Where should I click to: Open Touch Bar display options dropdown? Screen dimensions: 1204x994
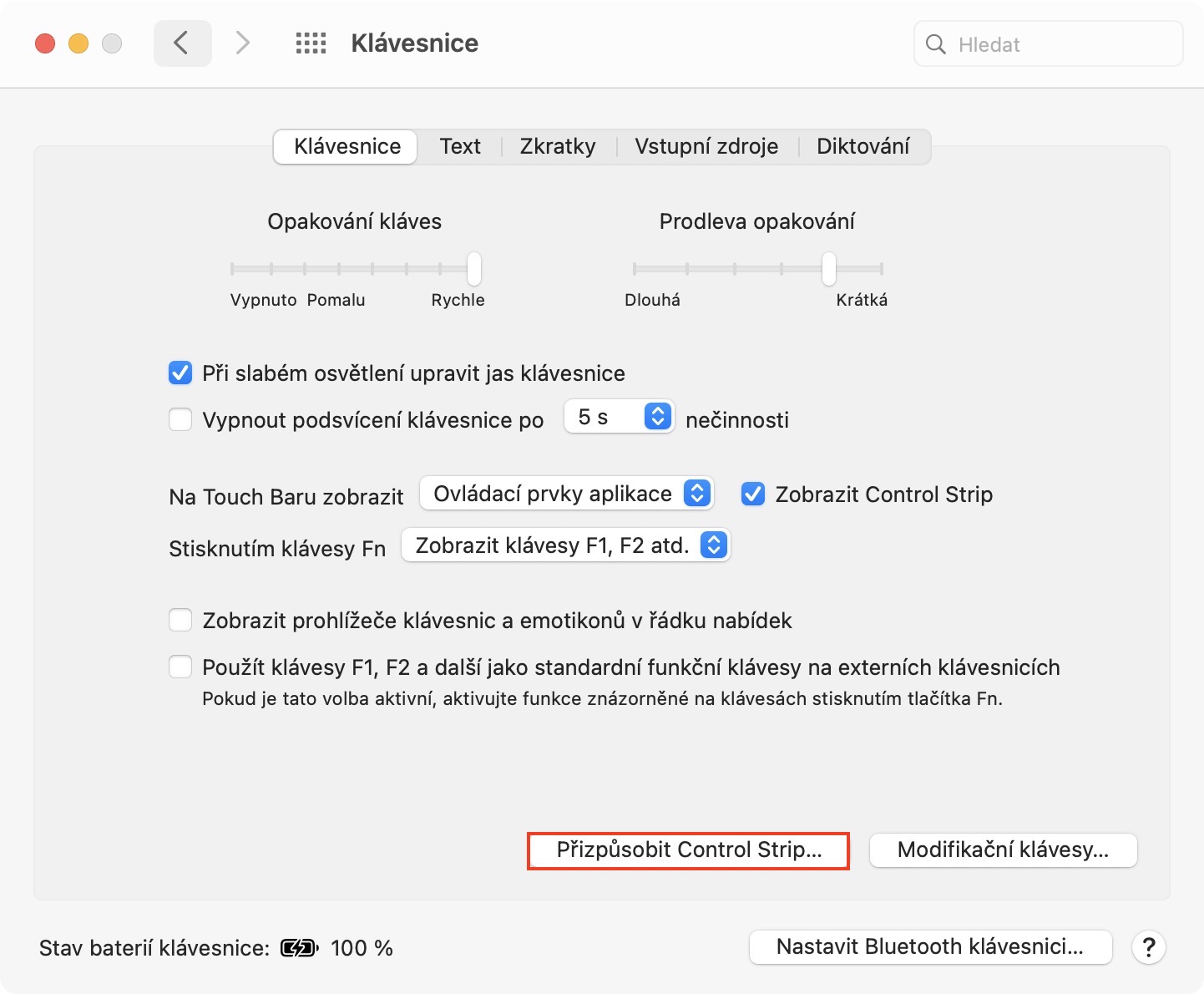point(566,494)
